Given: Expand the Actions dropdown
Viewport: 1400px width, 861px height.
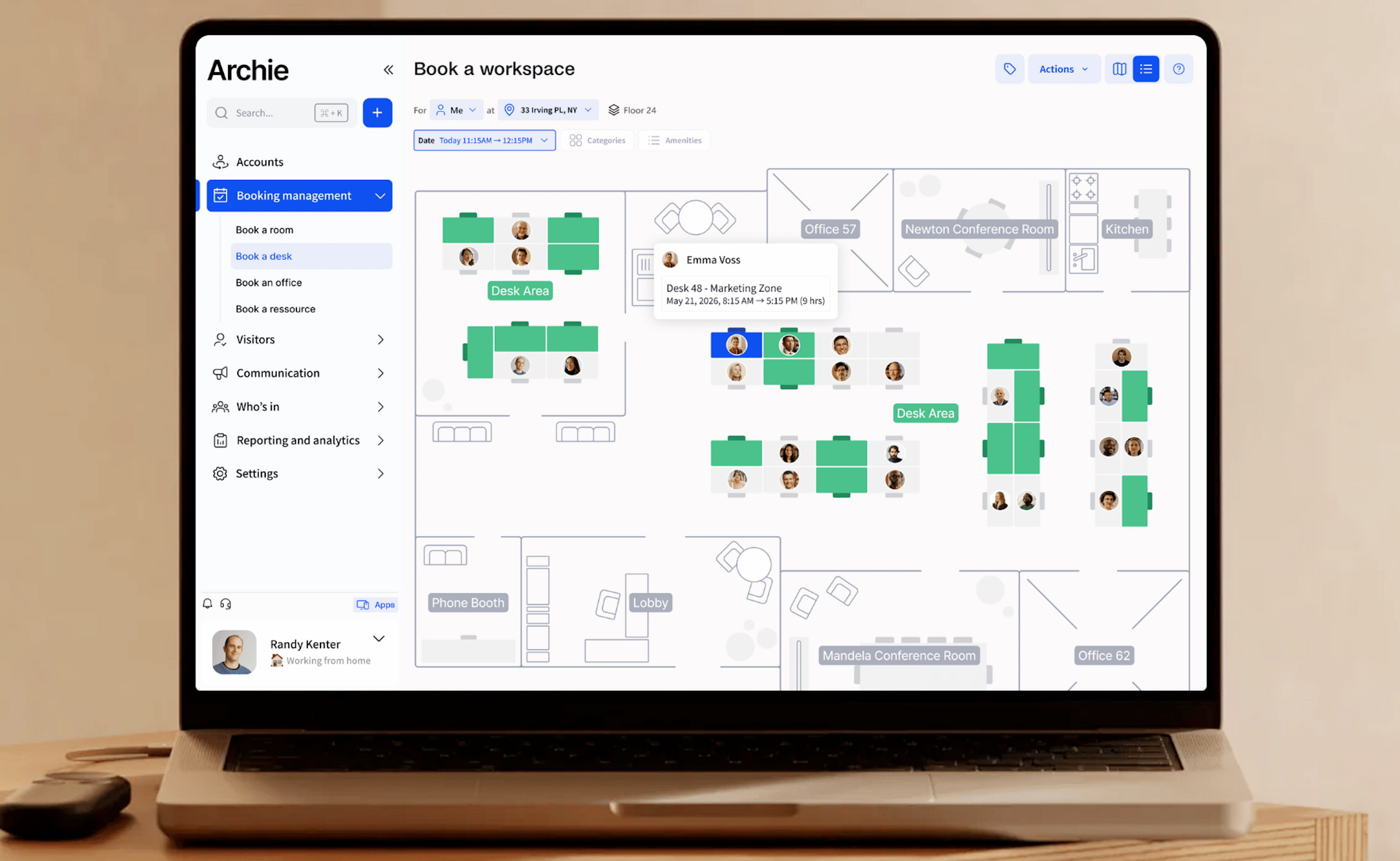Looking at the screenshot, I should click(1064, 68).
